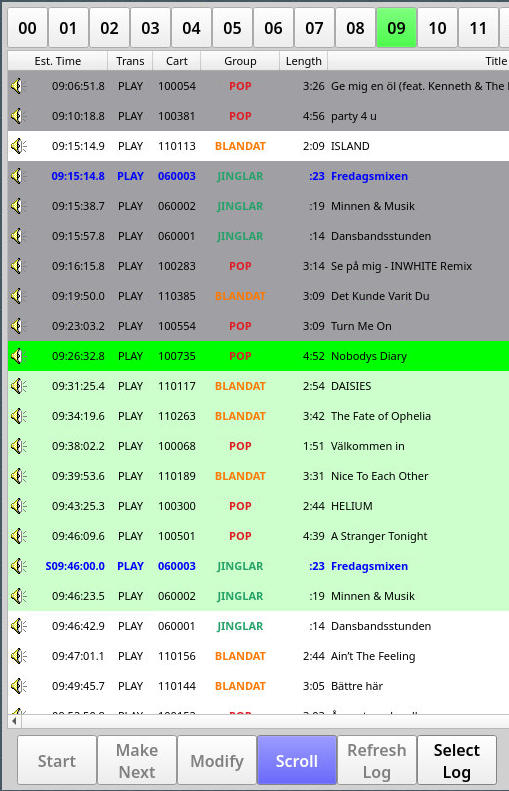This screenshot has height=791, width=509.
Task: Click the speaker icon in the HELIUM row
Action: click(19, 506)
